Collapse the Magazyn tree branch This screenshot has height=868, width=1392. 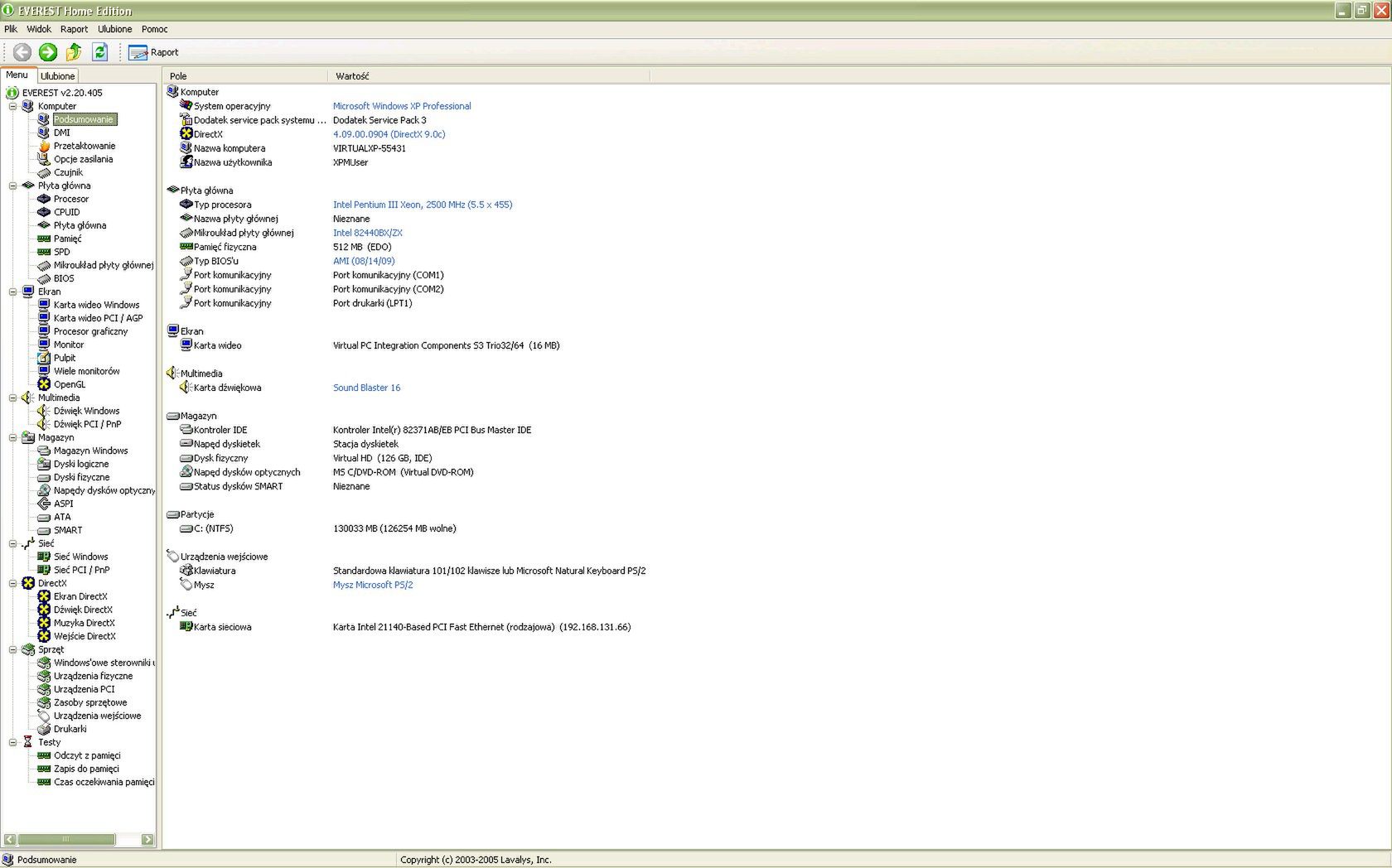[12, 437]
